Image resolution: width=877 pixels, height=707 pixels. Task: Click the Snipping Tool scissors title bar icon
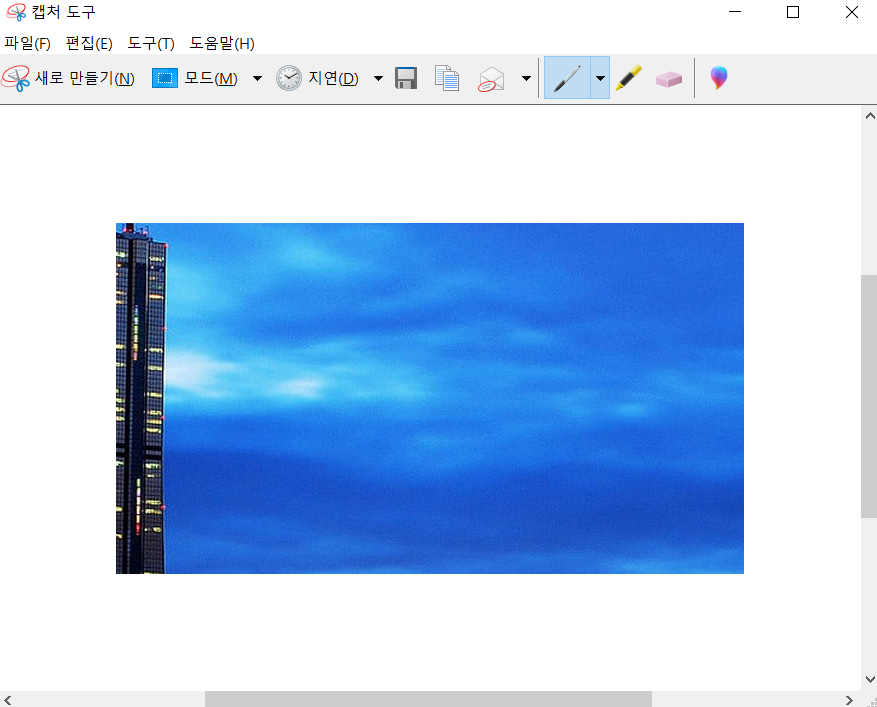click(x=16, y=12)
